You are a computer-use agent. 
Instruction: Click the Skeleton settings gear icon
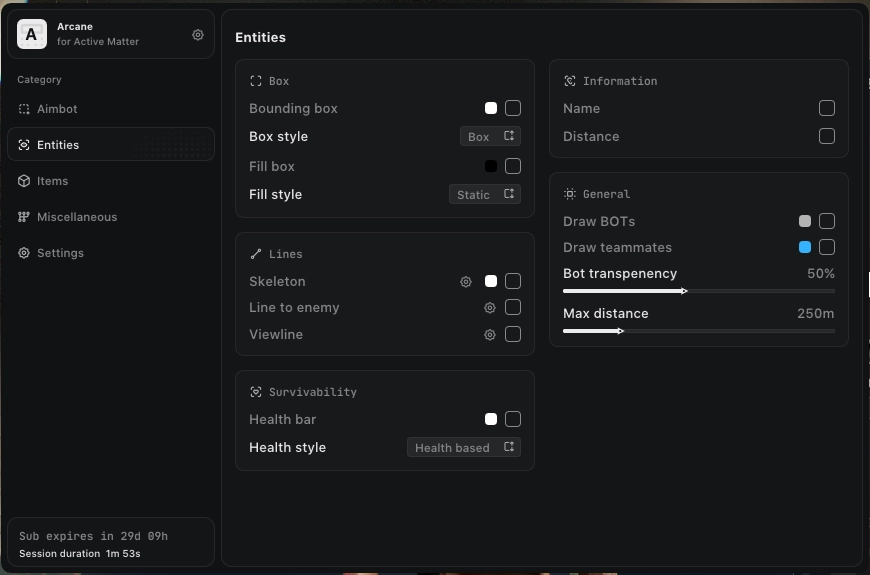(466, 282)
